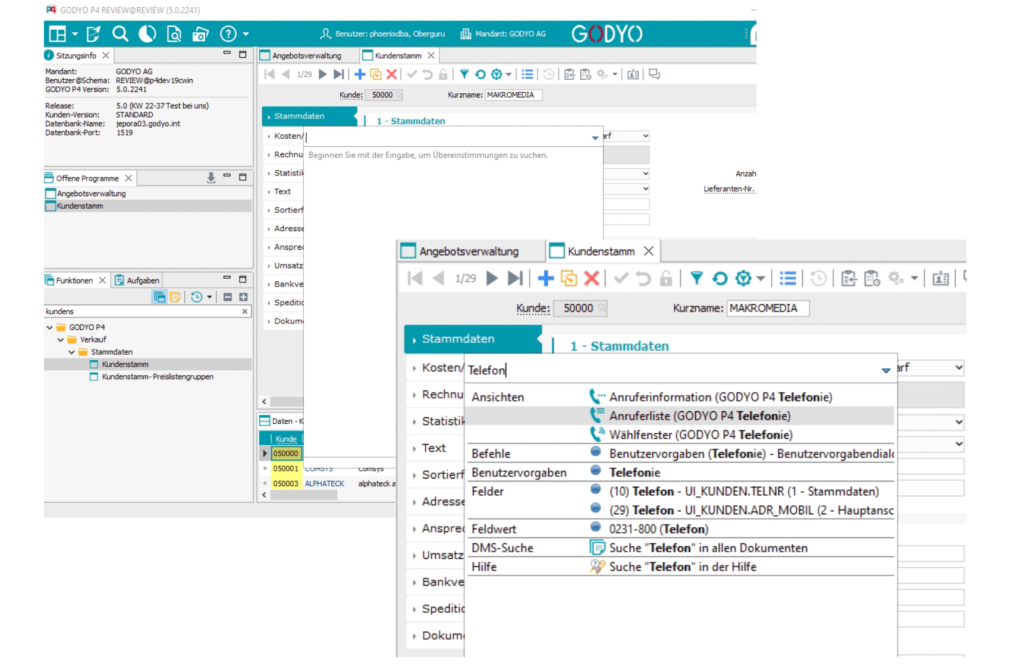Click the stacked windows icon in Funktionen toolbar
This screenshot has height=664, width=1024.
click(x=159, y=297)
